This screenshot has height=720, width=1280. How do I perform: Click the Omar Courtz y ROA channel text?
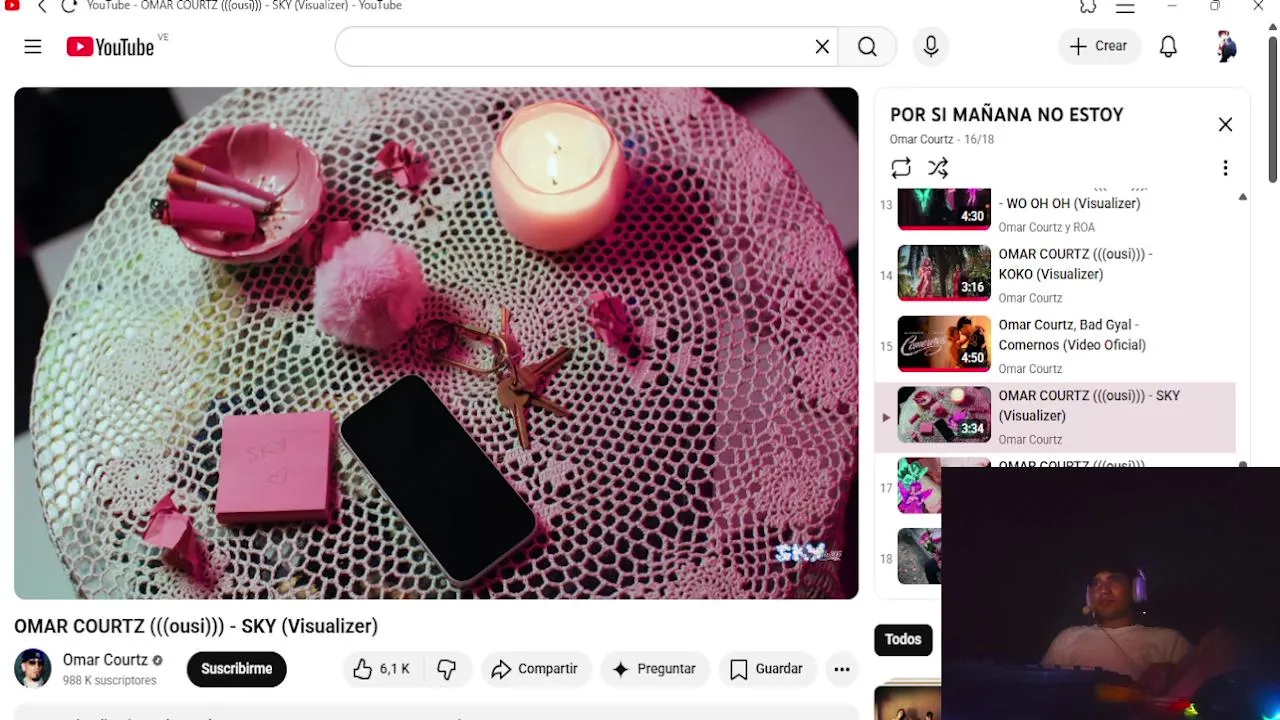pyautogui.click(x=1046, y=227)
